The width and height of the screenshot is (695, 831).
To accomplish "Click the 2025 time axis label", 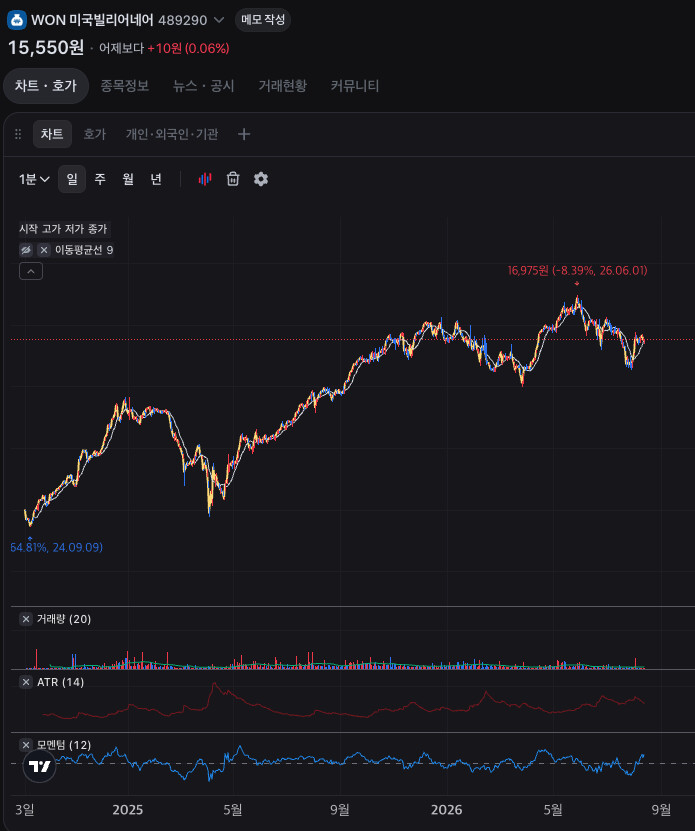I will point(128,810).
